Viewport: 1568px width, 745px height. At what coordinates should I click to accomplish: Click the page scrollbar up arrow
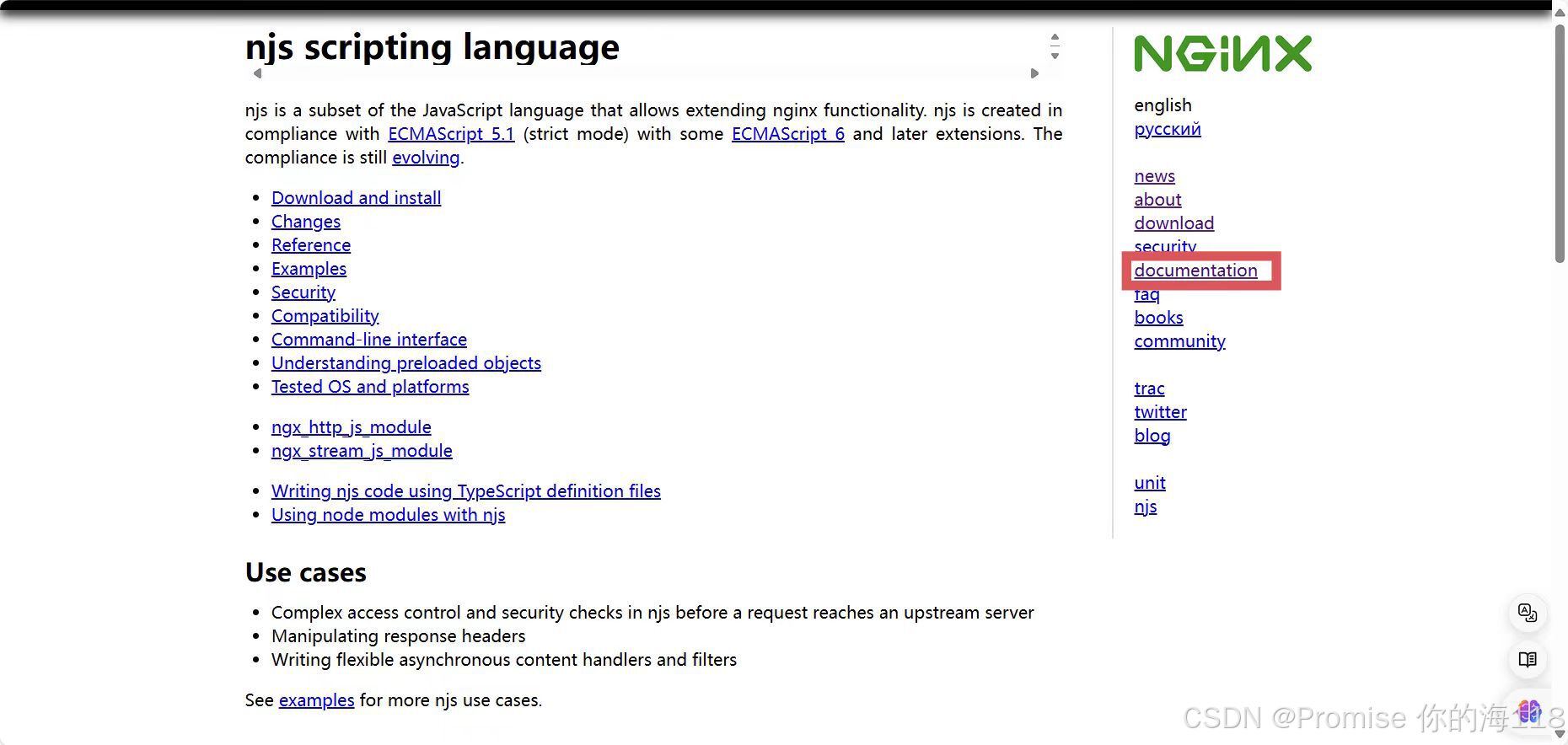1560,13
